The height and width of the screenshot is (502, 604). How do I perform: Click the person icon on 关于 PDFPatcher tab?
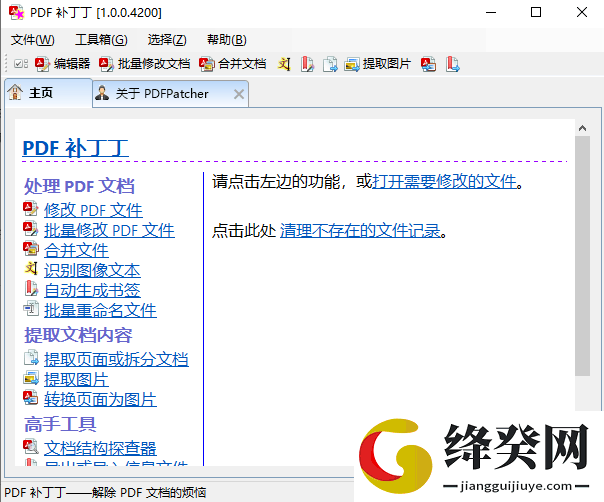click(102, 93)
